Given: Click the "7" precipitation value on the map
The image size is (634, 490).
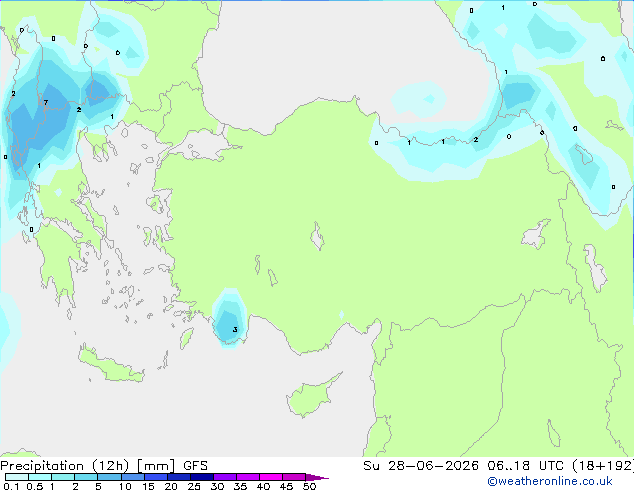Looking at the screenshot, I should pyautogui.click(x=46, y=103).
